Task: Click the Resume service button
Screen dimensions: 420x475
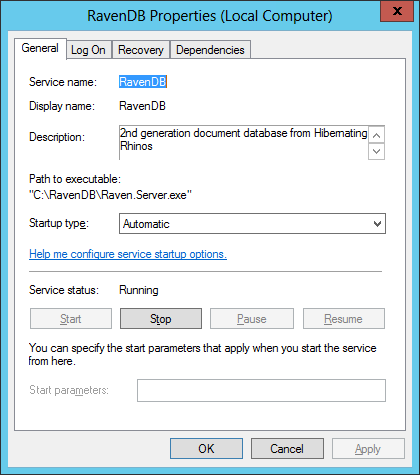Action: click(344, 319)
